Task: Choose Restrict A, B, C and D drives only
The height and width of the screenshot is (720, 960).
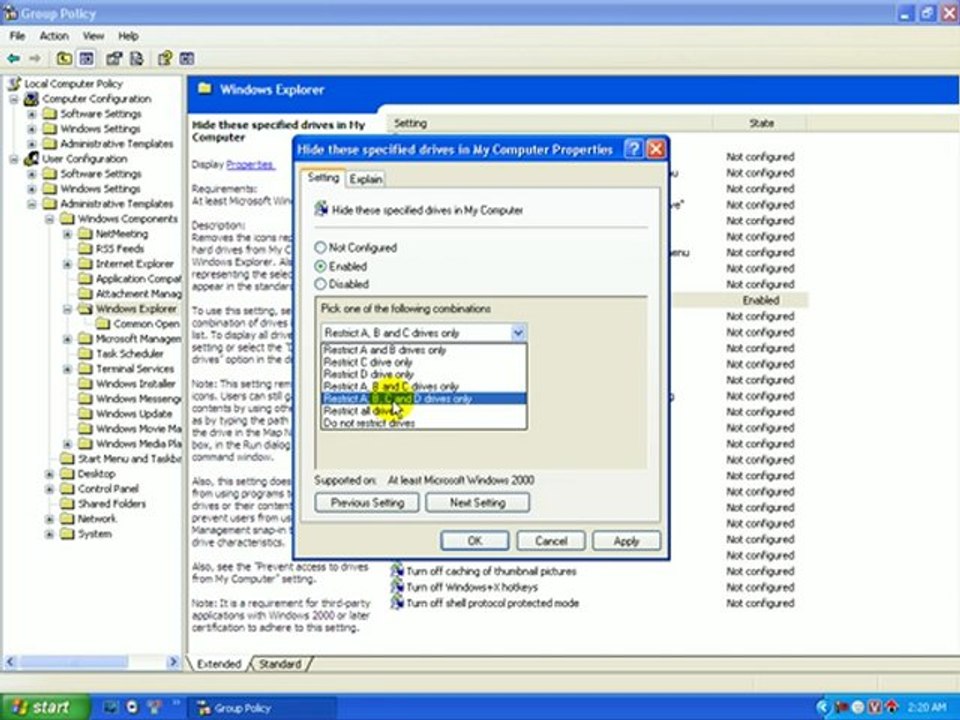Action: (423, 399)
